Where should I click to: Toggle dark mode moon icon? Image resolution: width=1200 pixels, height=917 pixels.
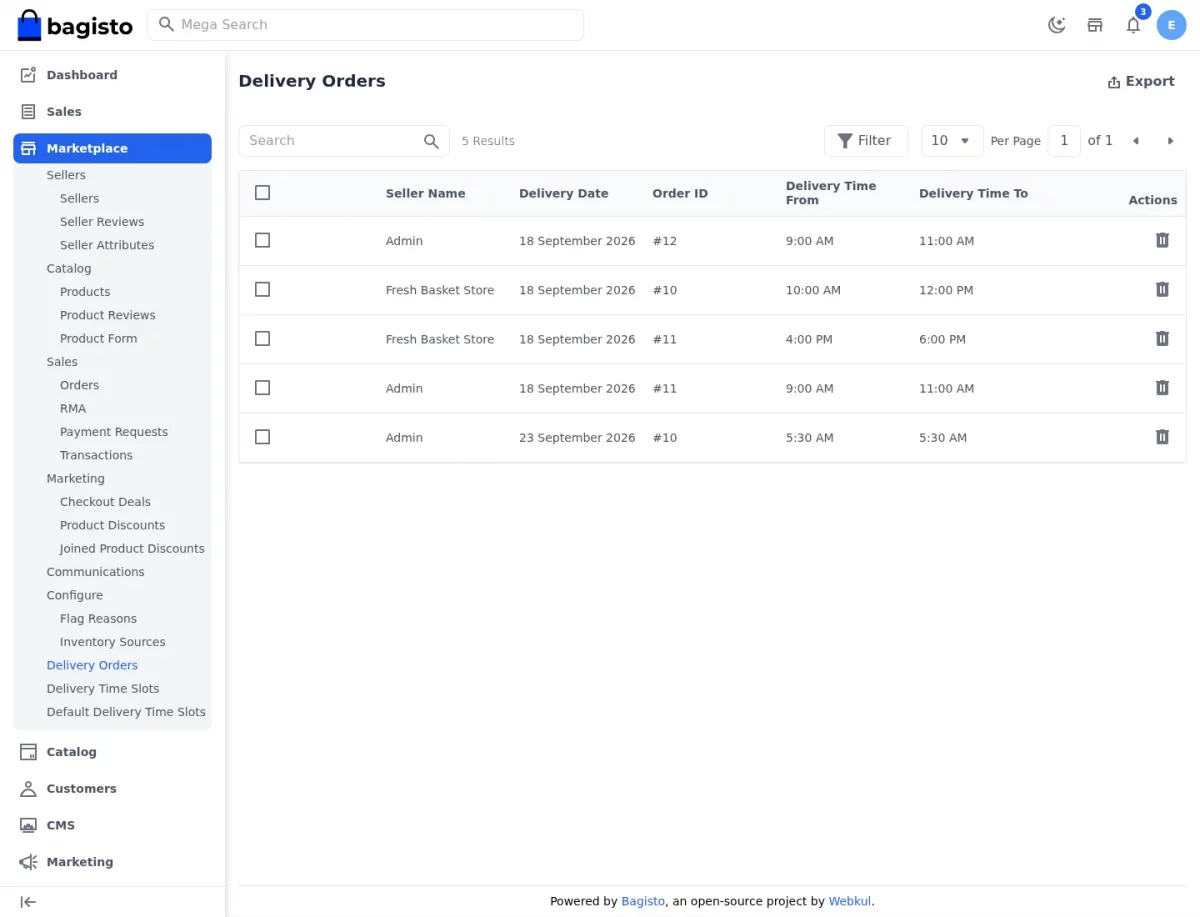tap(1057, 25)
